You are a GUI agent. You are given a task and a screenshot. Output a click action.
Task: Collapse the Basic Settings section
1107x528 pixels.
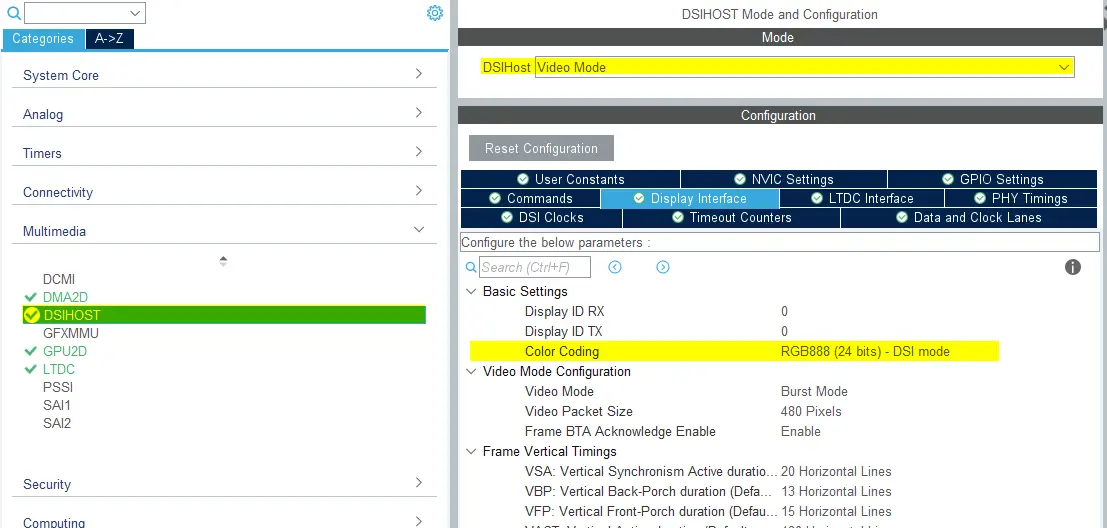(471, 291)
